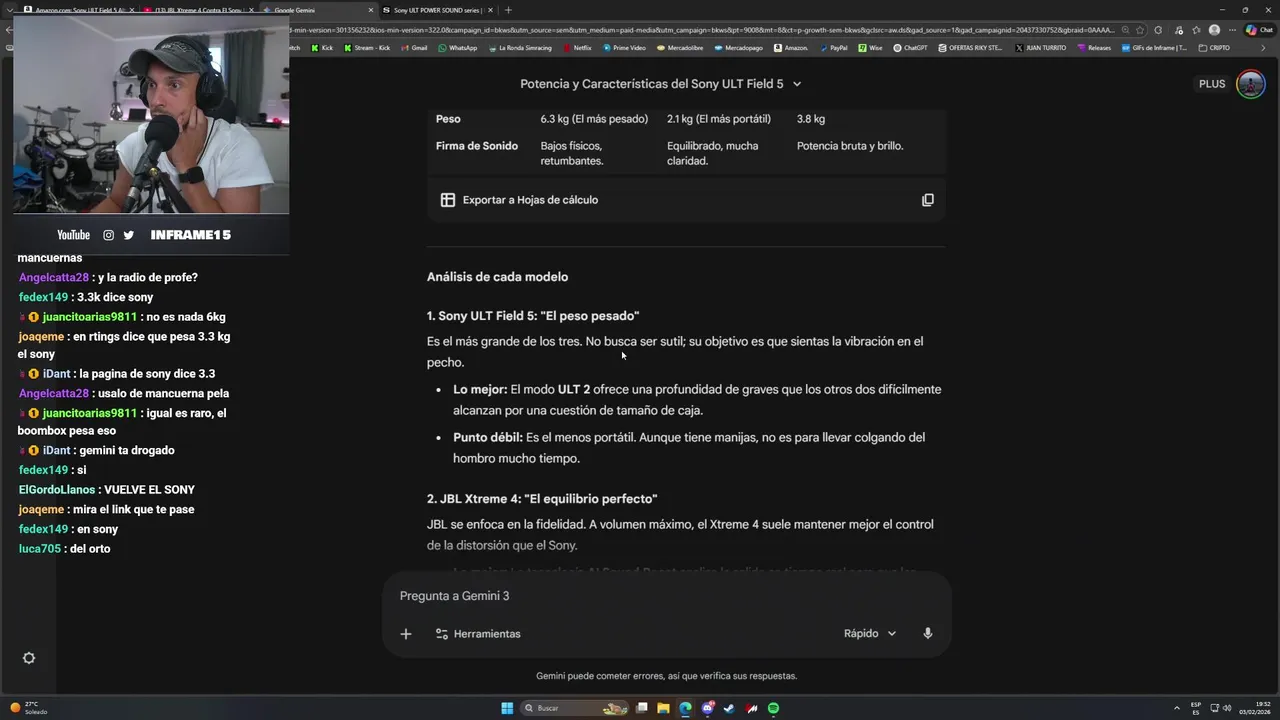Click the YouTube logo on stream overlay

click(73, 235)
